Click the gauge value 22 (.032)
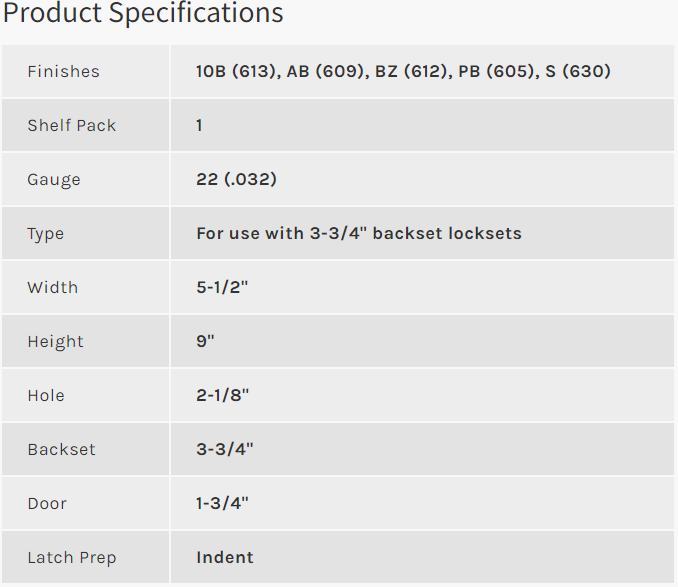678x587 pixels. click(236, 179)
